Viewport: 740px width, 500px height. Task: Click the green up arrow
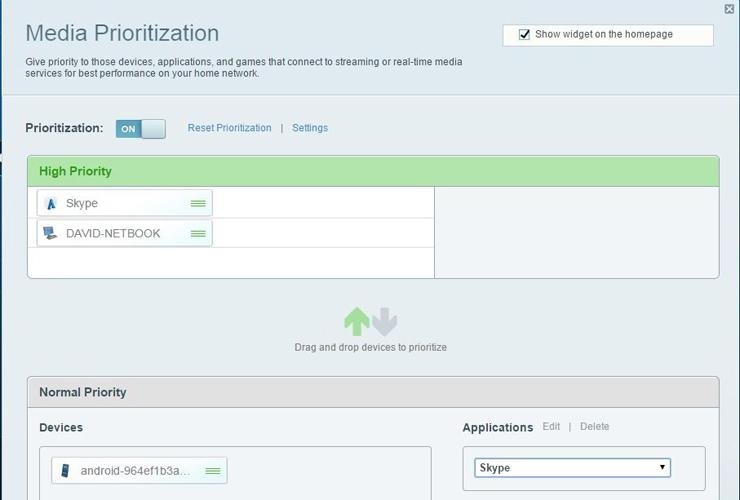pos(357,321)
